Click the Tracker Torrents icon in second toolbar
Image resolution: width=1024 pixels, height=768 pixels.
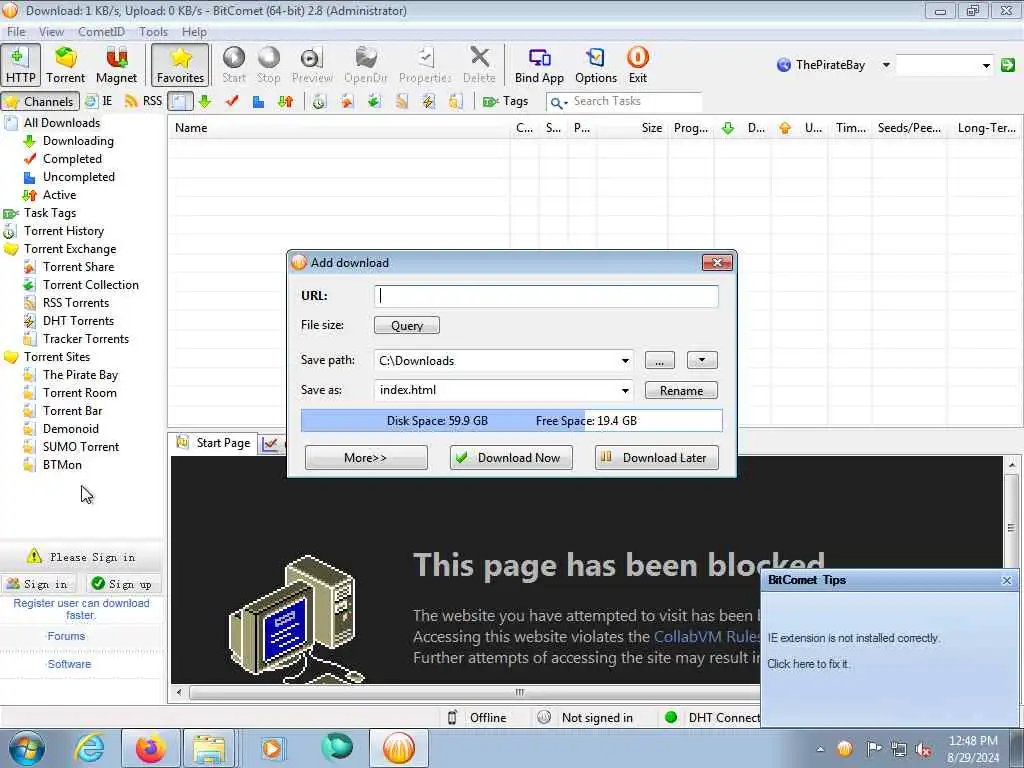(456, 101)
